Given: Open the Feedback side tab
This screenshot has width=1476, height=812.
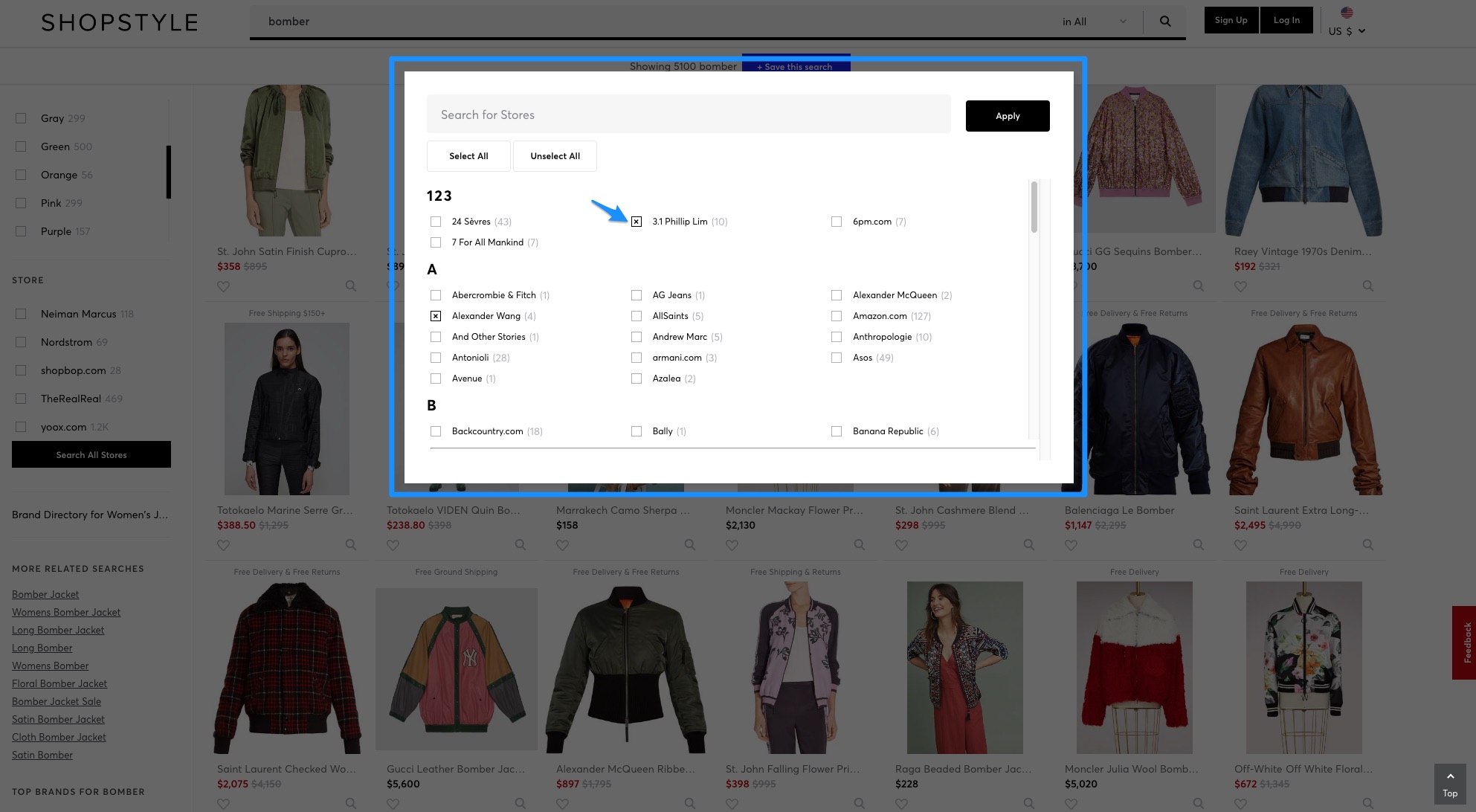Looking at the screenshot, I should point(1466,642).
